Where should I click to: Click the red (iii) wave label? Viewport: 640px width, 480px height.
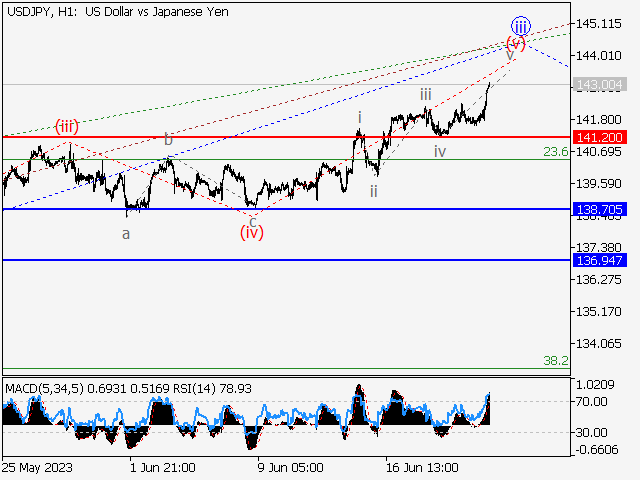click(67, 126)
